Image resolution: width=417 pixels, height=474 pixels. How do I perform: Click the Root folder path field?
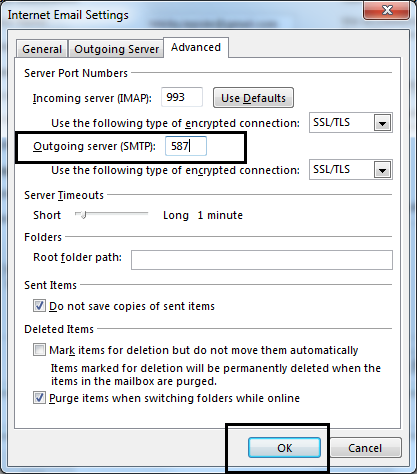(x=262, y=260)
